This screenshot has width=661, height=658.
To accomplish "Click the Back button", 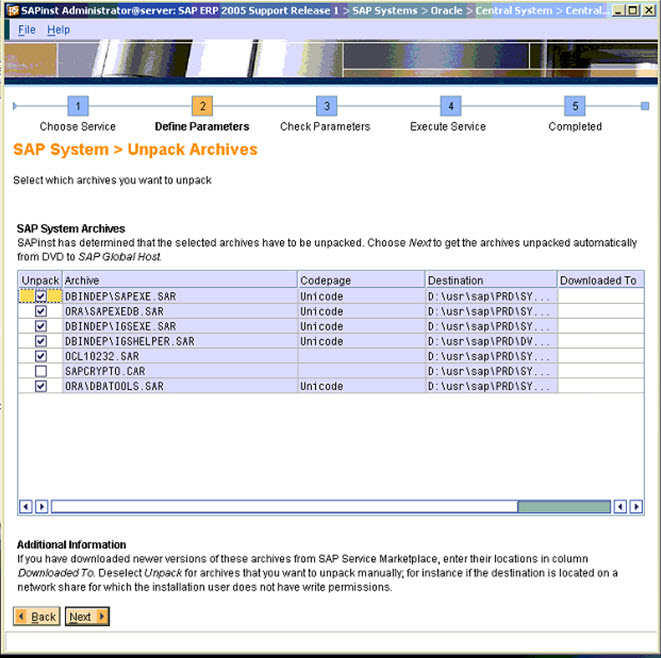I will 37,617.
